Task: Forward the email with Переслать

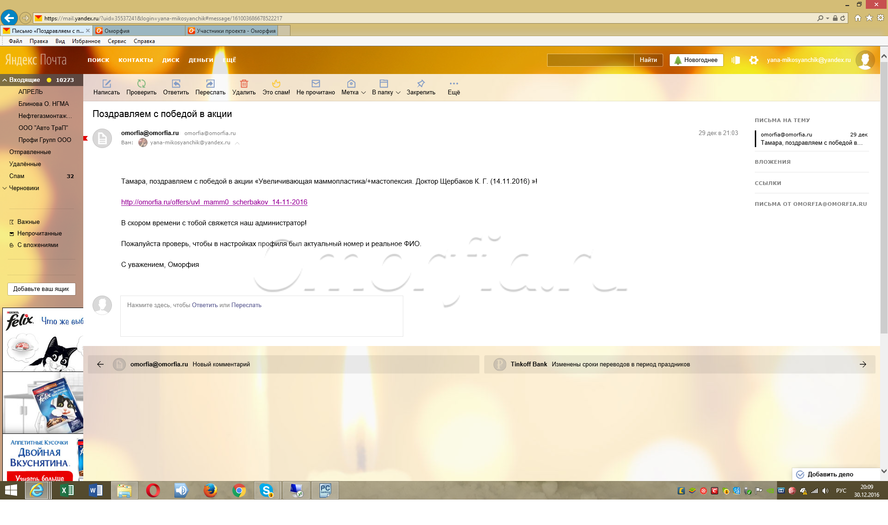Action: click(x=210, y=87)
